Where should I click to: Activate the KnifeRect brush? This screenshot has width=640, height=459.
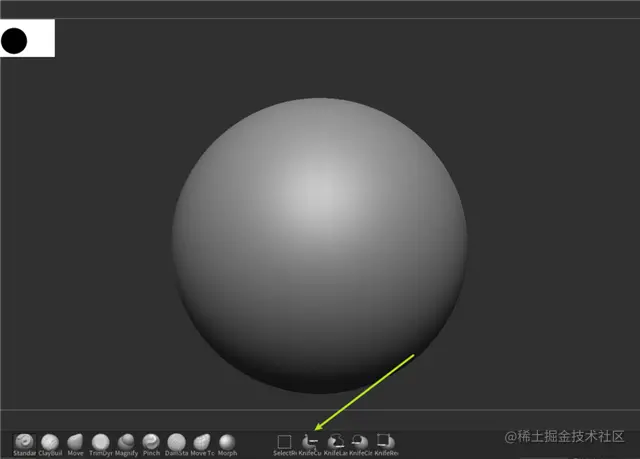tap(386, 445)
